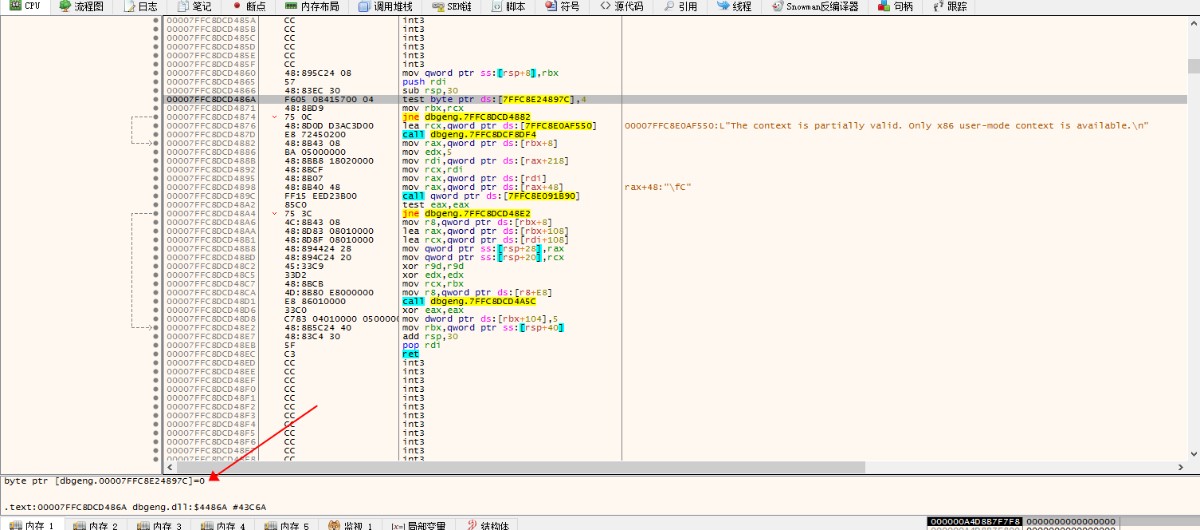This screenshot has width=1200, height=530.
Task: Select the 内存 4 dump tab
Action: [224, 524]
